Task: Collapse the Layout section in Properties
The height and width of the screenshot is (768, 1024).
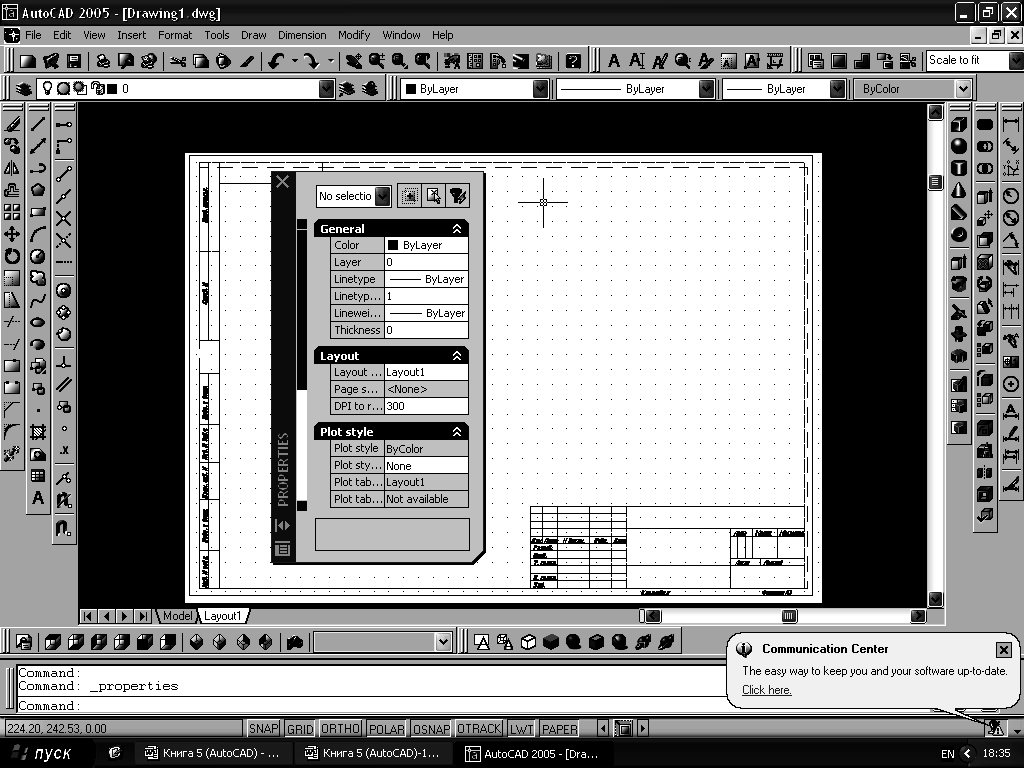Action: 456,355
